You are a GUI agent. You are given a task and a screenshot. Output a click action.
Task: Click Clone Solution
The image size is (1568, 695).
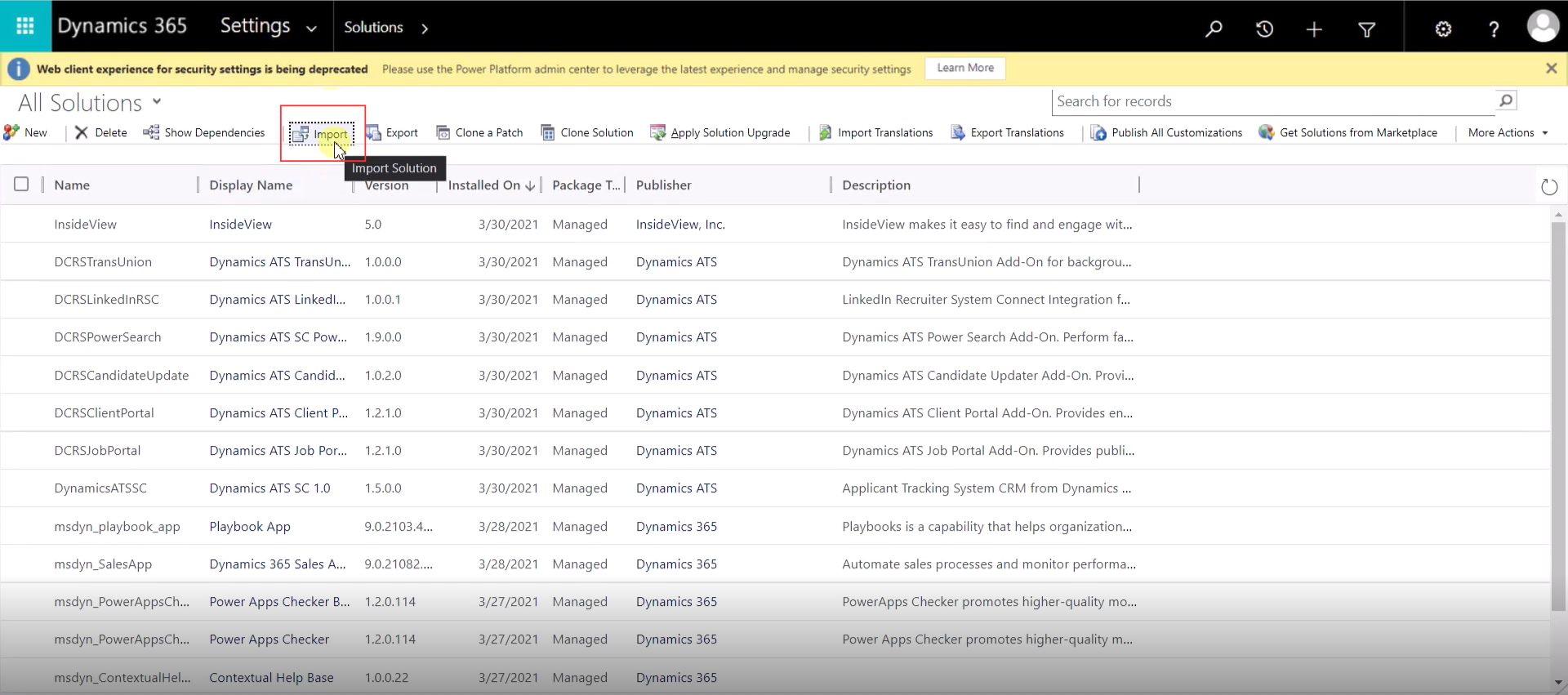pyautogui.click(x=587, y=132)
